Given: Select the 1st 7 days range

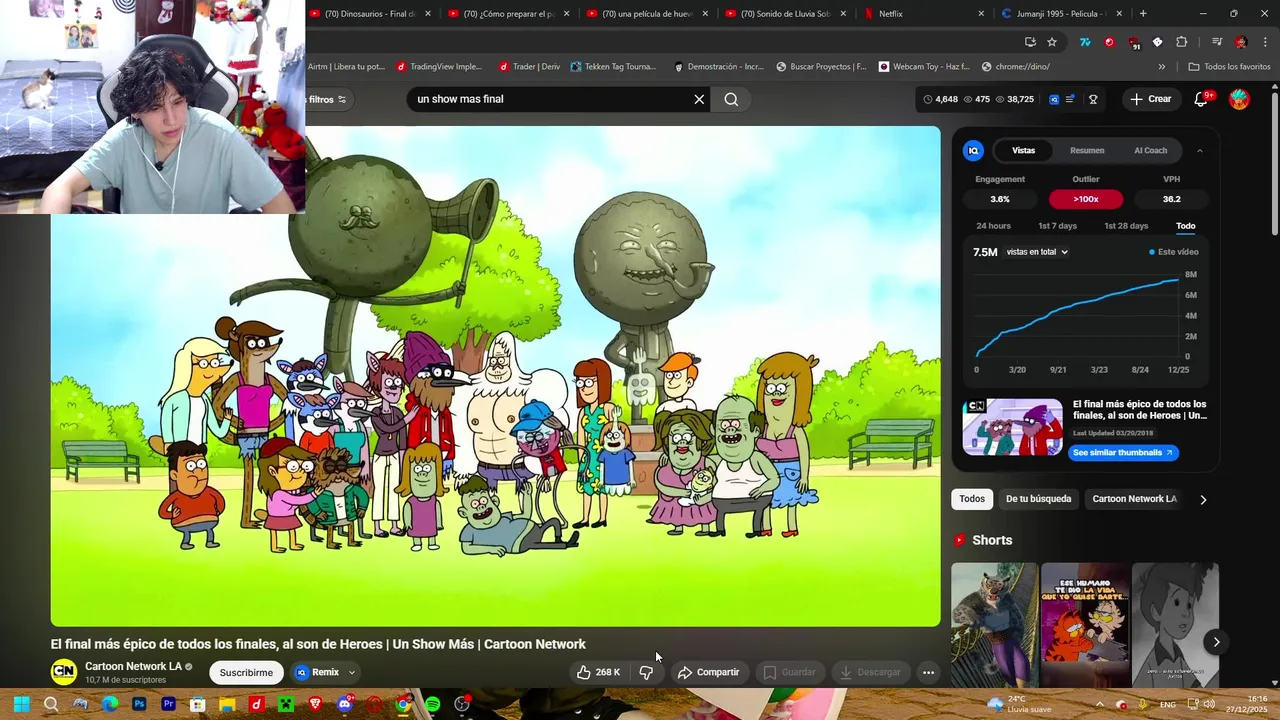Looking at the screenshot, I should click(1057, 226).
